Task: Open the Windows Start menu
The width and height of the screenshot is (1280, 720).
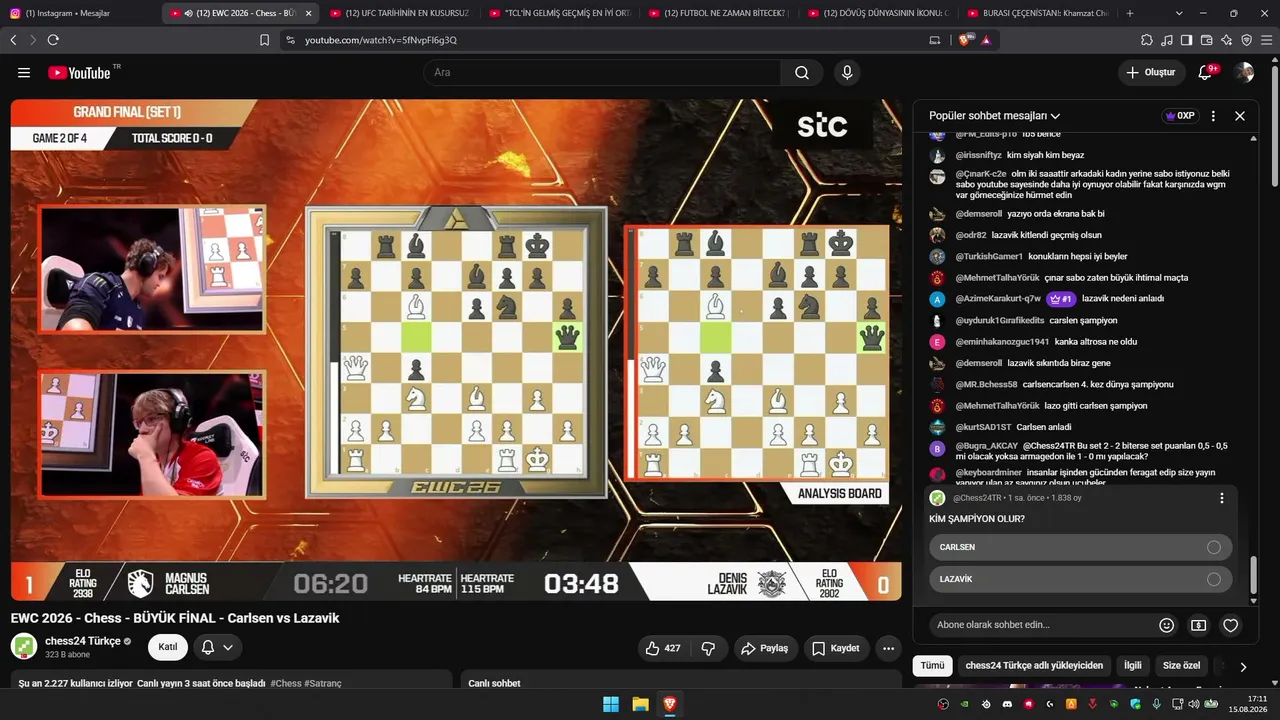Action: 611,704
